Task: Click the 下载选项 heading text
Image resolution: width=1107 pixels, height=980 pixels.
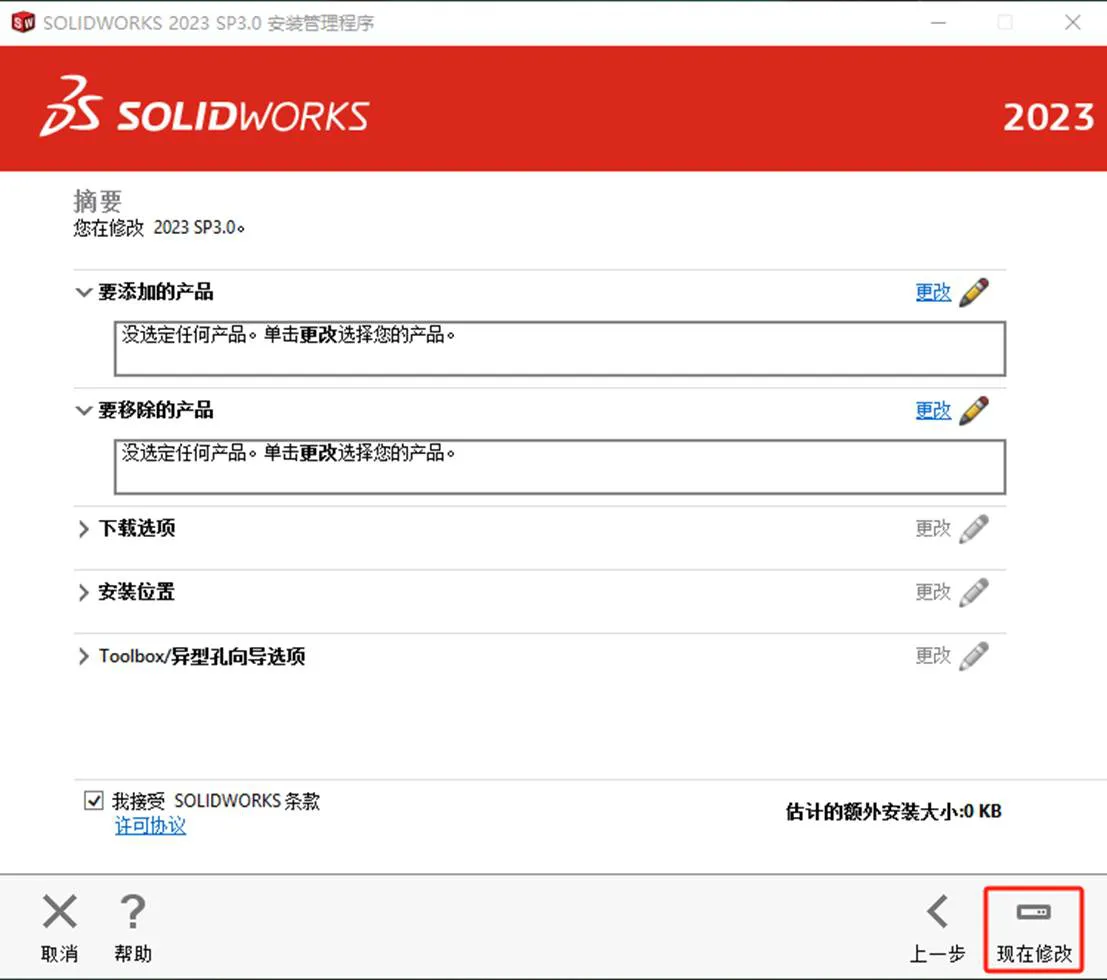Action: coord(137,529)
